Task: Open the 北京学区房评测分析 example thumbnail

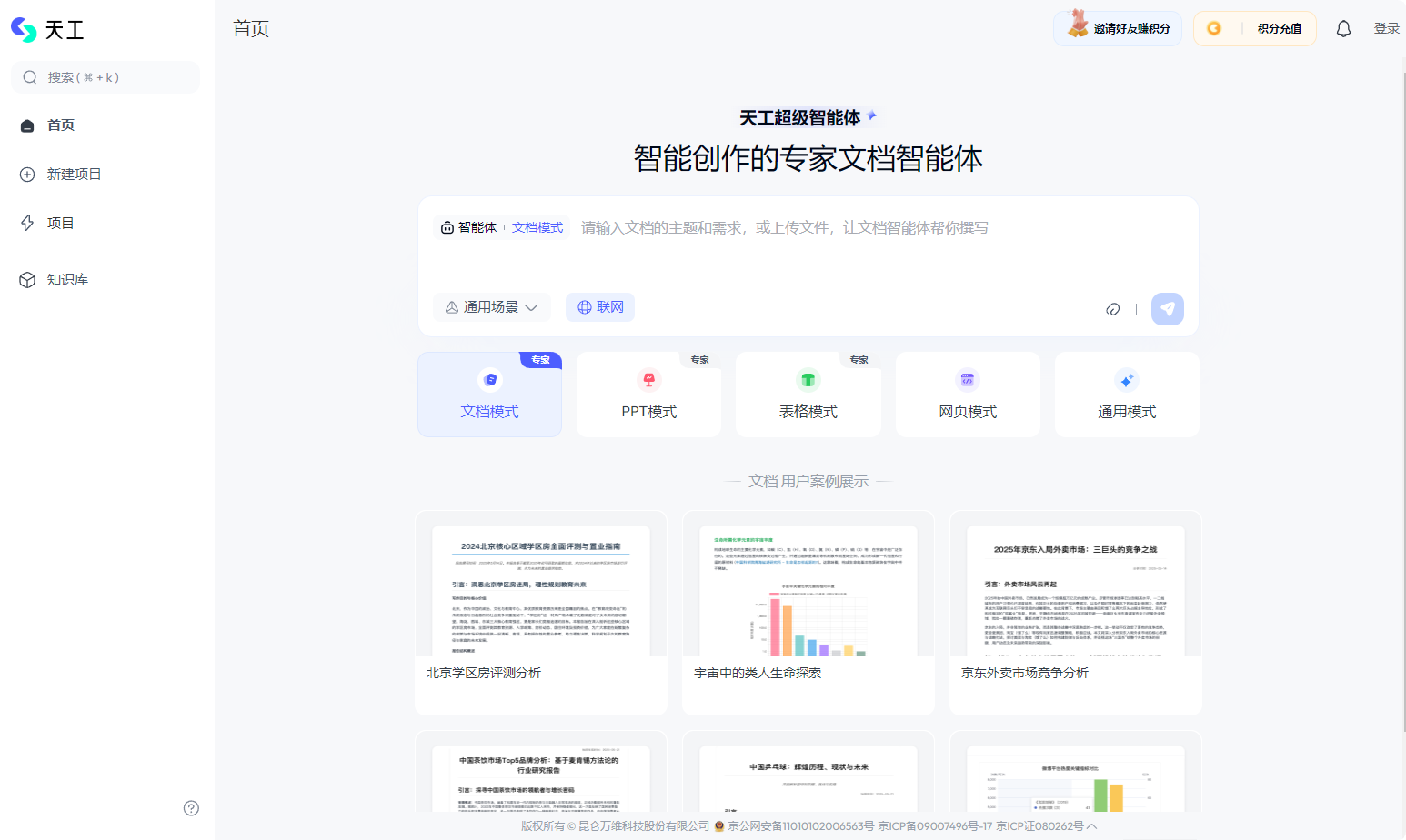Action: 541,589
